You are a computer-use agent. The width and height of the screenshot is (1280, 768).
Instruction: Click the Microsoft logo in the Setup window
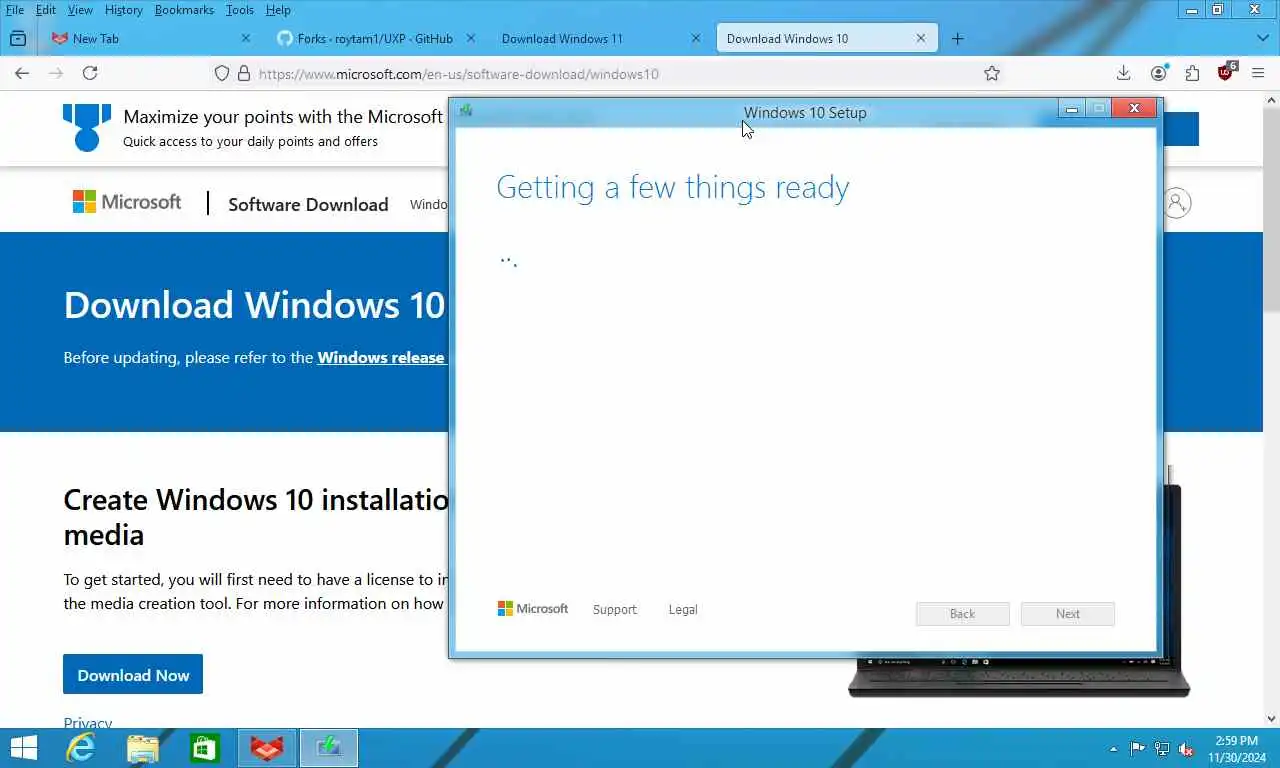pyautogui.click(x=533, y=608)
